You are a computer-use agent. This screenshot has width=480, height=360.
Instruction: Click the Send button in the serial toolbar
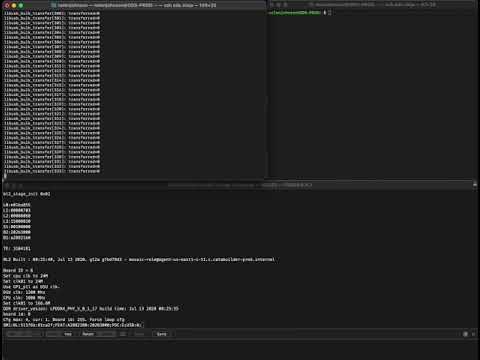coord(162,334)
